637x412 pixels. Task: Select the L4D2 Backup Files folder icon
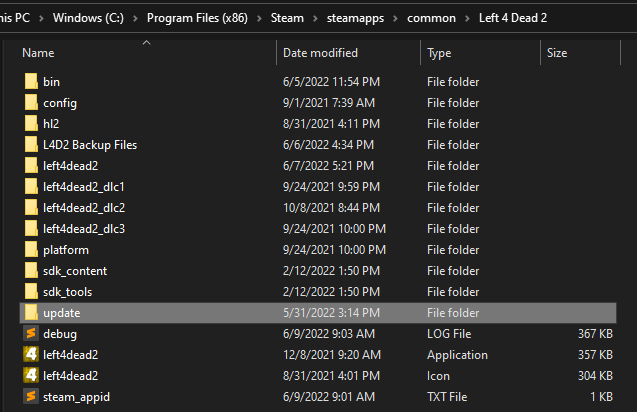30,145
